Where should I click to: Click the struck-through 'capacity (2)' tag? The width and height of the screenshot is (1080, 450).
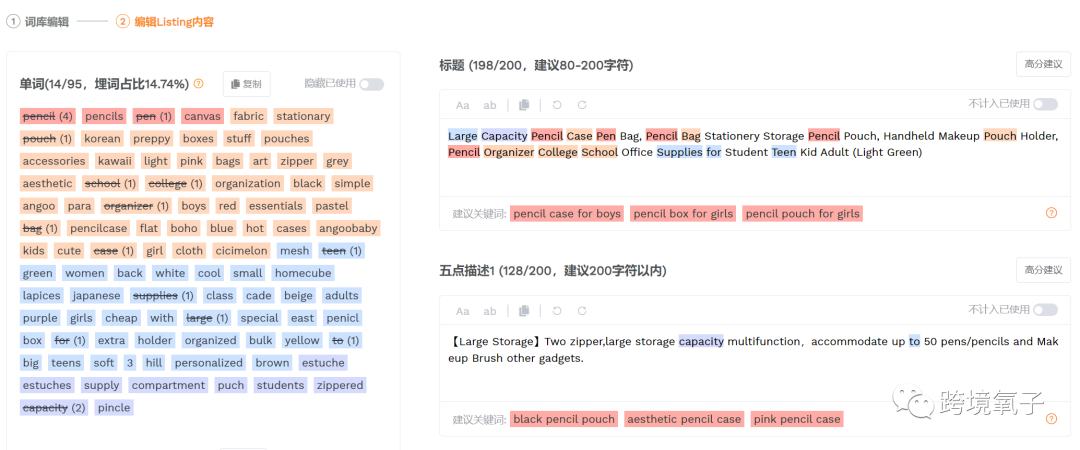pyautogui.click(x=54, y=407)
